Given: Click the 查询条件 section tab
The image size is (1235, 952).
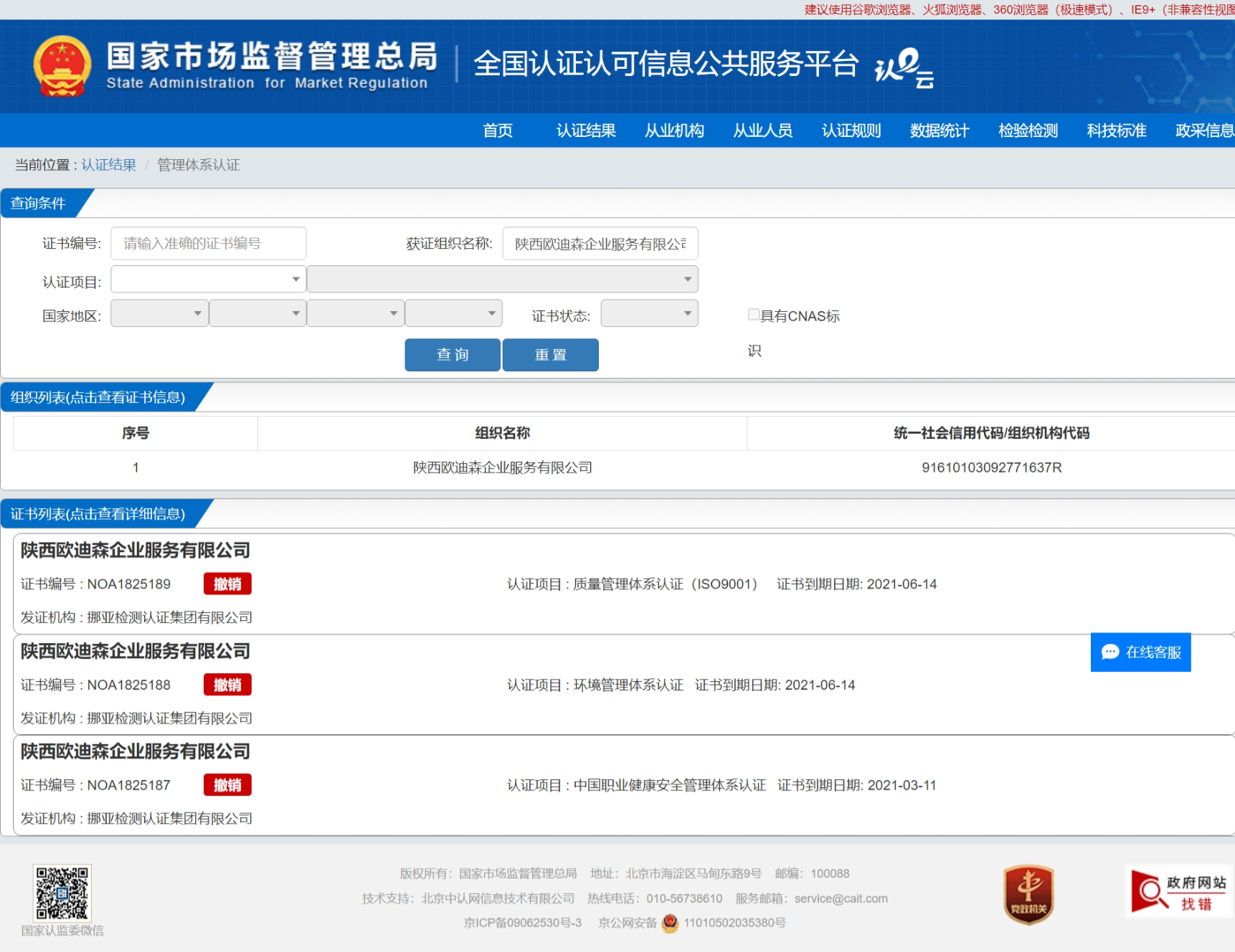Looking at the screenshot, I should coord(38,204).
